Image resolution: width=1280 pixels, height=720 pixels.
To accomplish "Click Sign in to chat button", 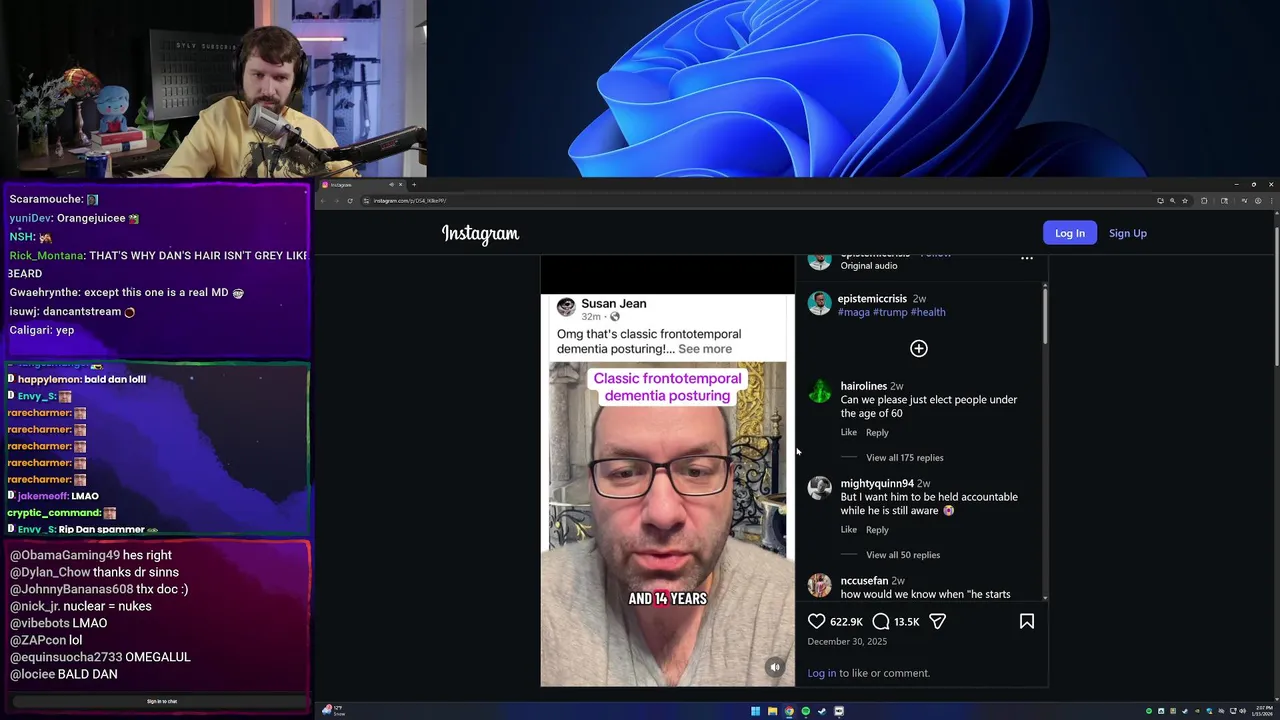I will pyautogui.click(x=162, y=701).
